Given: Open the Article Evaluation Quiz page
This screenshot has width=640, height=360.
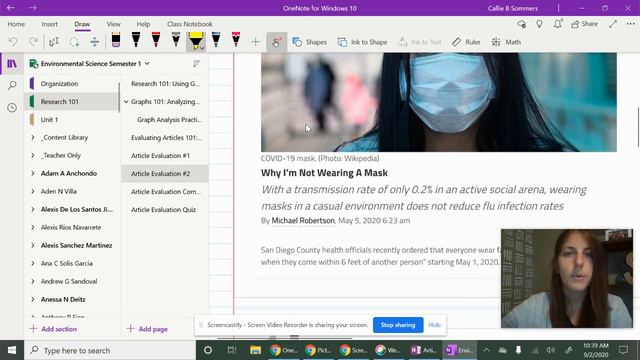Looking at the screenshot, I should pyautogui.click(x=165, y=209).
